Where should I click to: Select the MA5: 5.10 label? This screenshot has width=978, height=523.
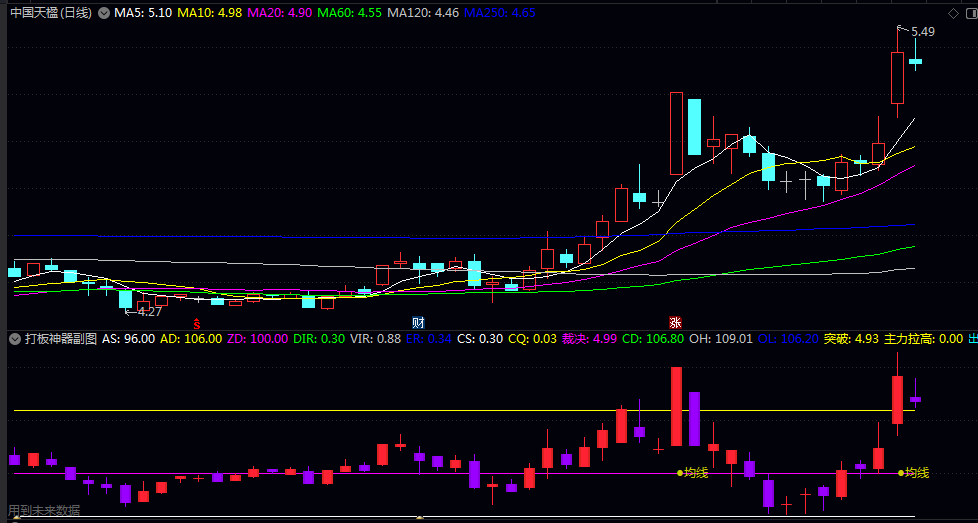[143, 13]
